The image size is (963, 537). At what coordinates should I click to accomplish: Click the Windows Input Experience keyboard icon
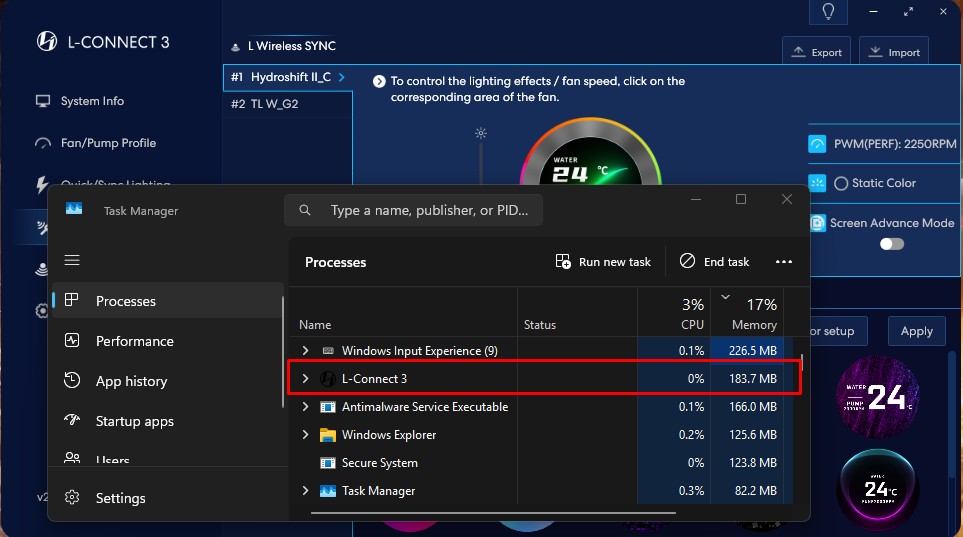tap(328, 351)
